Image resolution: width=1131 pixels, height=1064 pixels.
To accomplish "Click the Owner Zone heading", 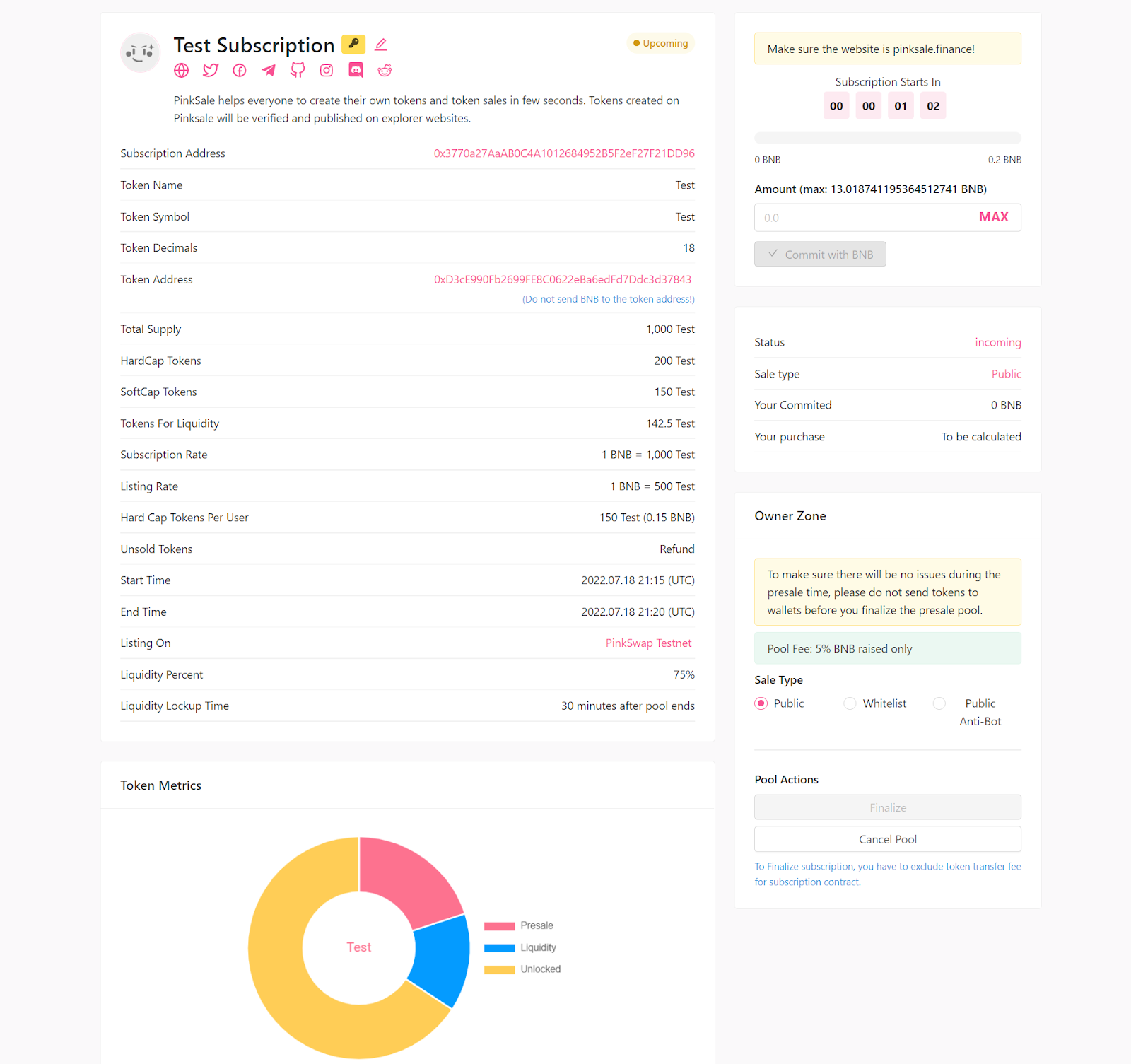I will pos(790,516).
